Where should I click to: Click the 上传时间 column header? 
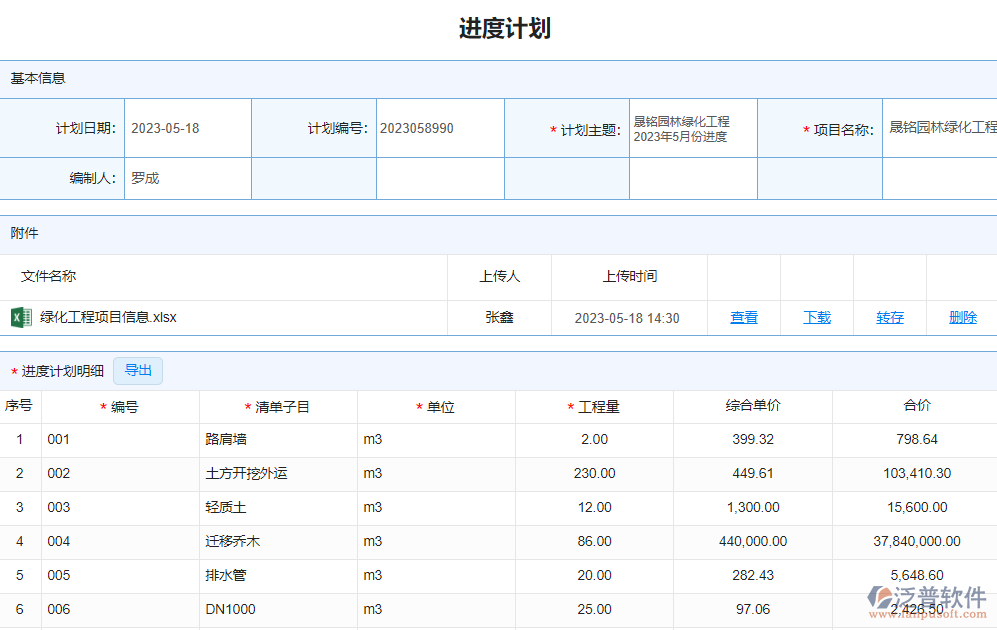tap(628, 277)
